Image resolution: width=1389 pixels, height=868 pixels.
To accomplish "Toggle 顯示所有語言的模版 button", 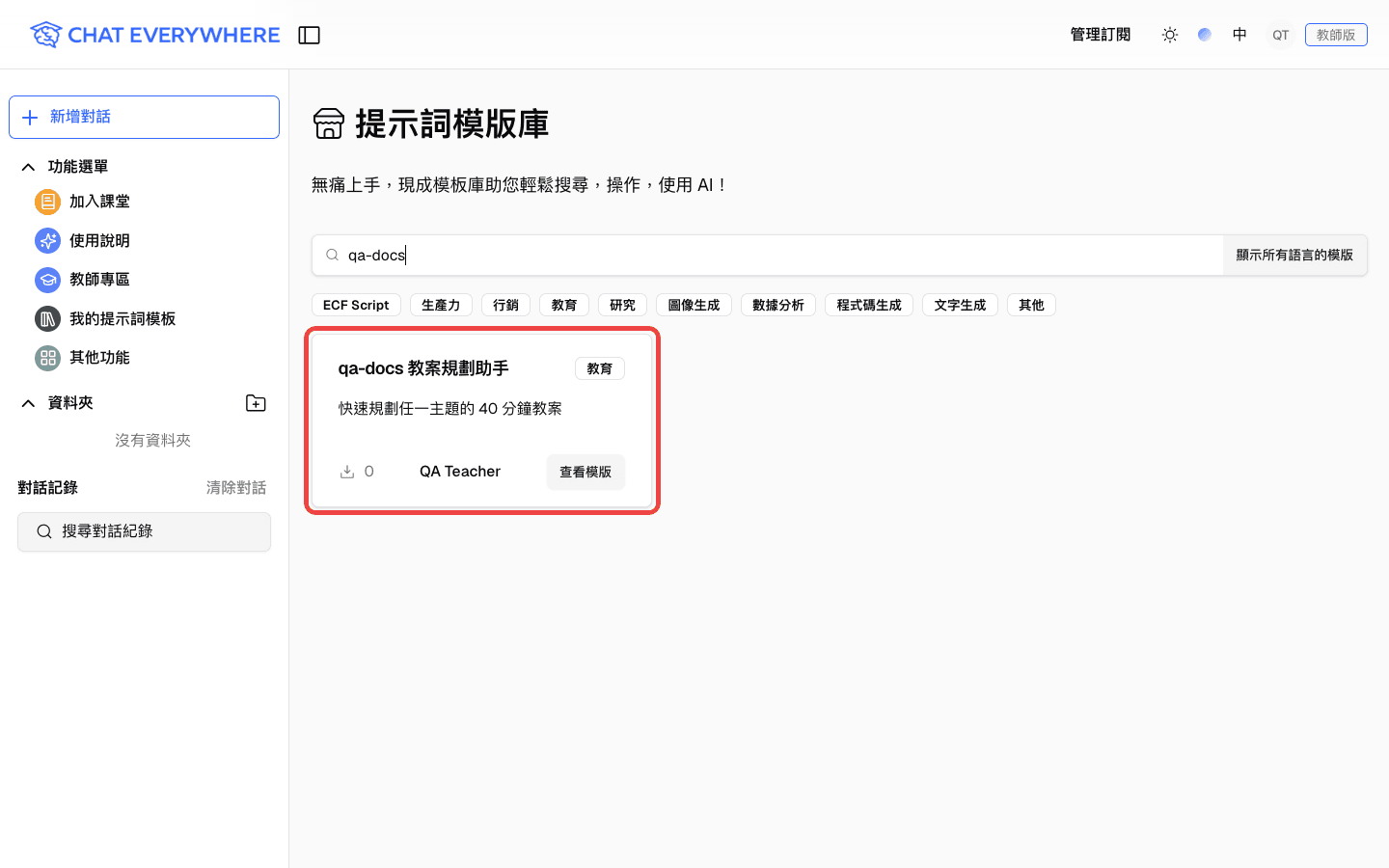I will point(1294,255).
